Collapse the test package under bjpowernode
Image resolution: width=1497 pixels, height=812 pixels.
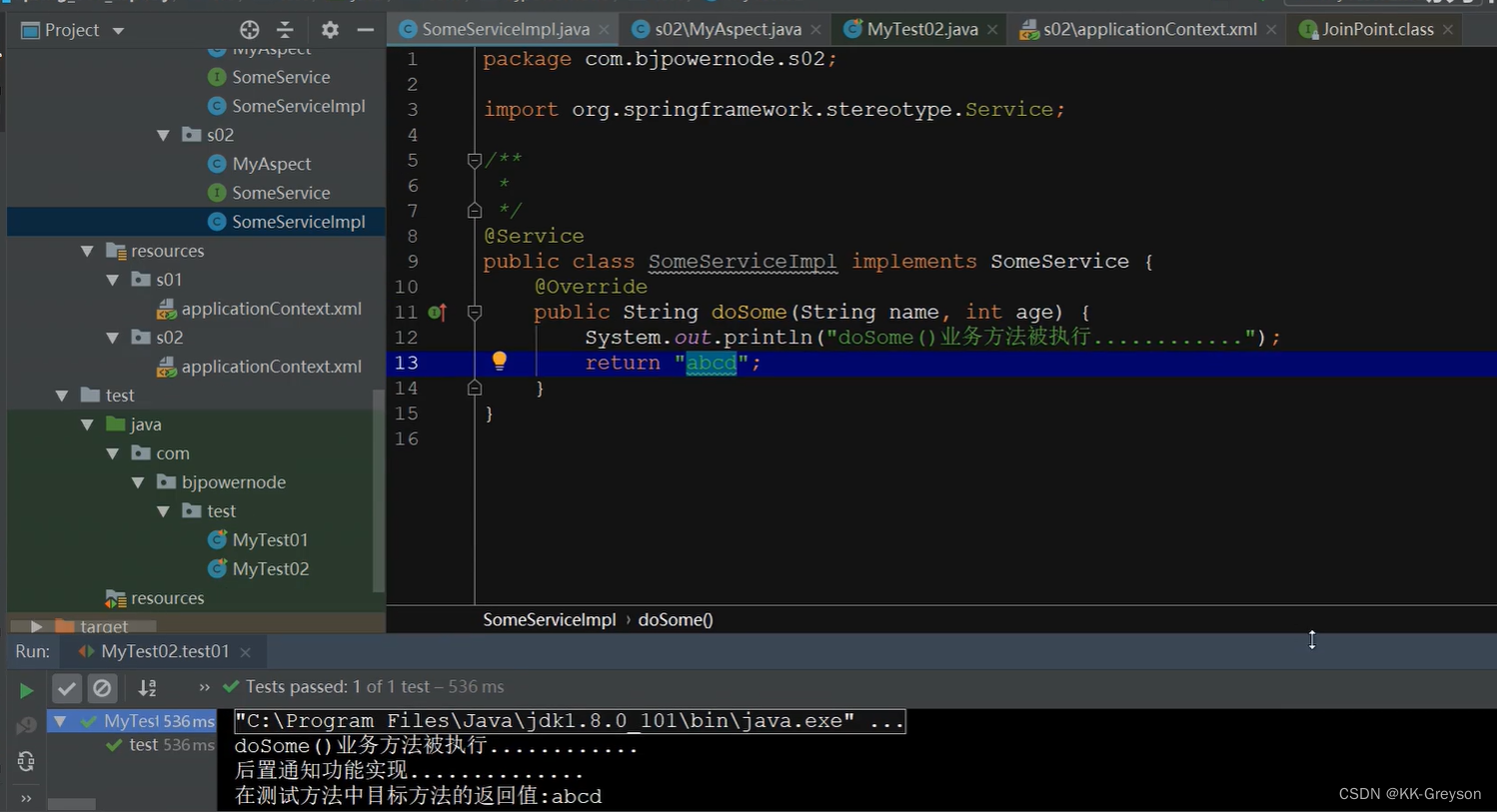[164, 511]
